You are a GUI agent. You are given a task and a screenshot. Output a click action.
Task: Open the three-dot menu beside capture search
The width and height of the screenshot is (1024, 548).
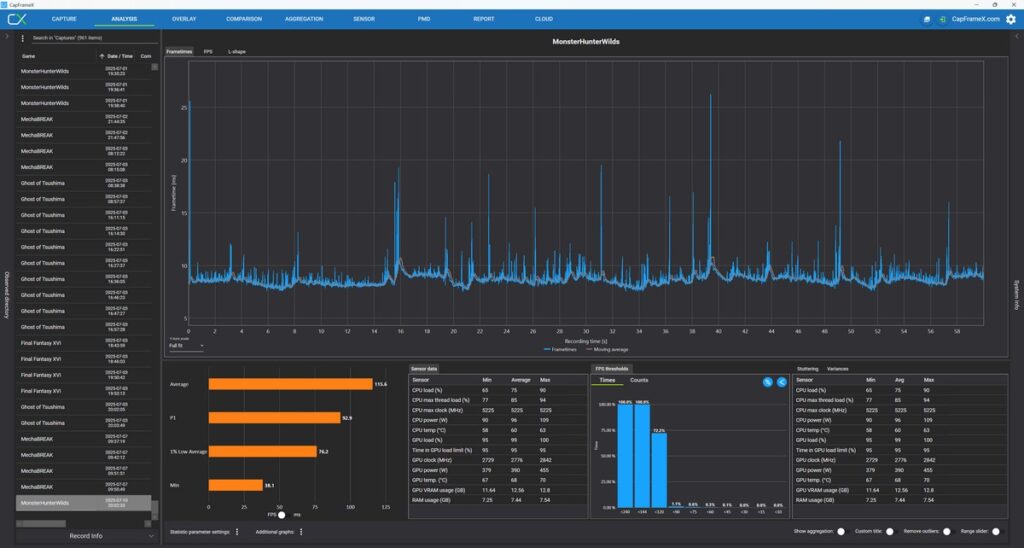pos(22,38)
